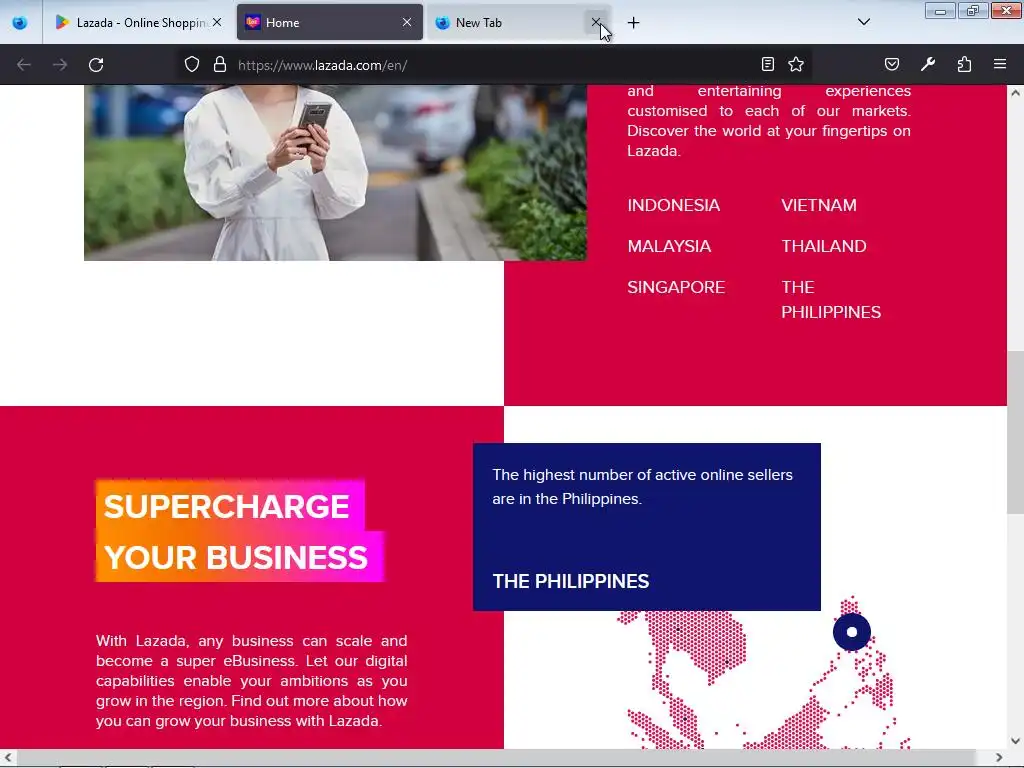
Task: Toggle reader view icon
Action: (x=768, y=64)
